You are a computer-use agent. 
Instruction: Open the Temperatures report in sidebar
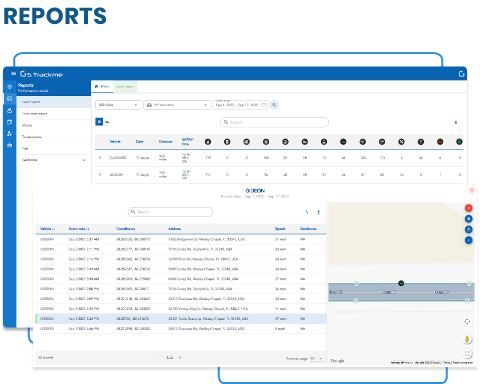(x=53, y=137)
